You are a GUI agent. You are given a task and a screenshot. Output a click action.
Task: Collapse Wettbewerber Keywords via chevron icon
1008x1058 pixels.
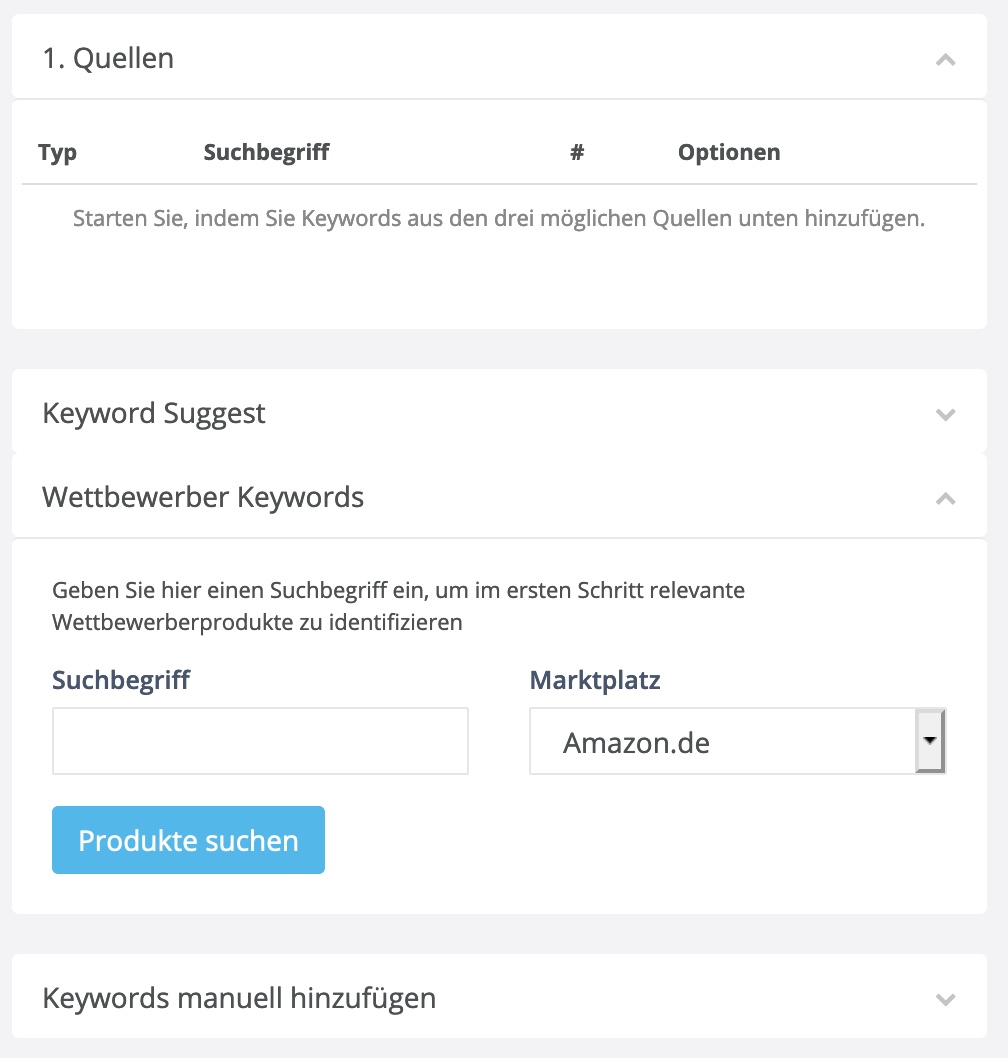click(x=945, y=498)
